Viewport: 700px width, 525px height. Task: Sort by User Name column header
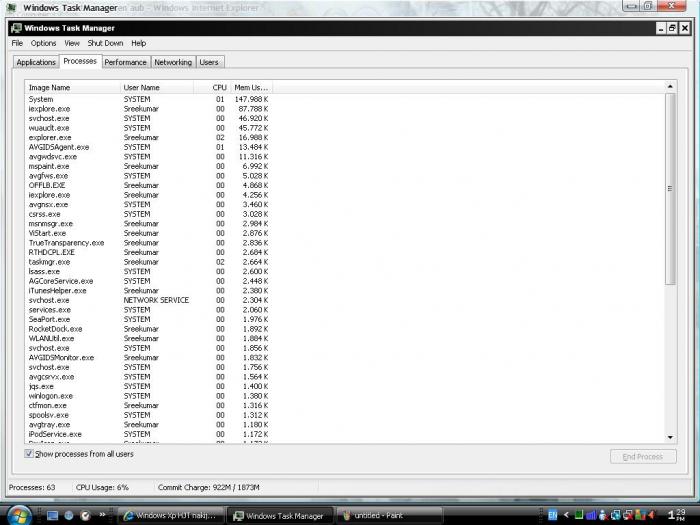(x=157, y=88)
